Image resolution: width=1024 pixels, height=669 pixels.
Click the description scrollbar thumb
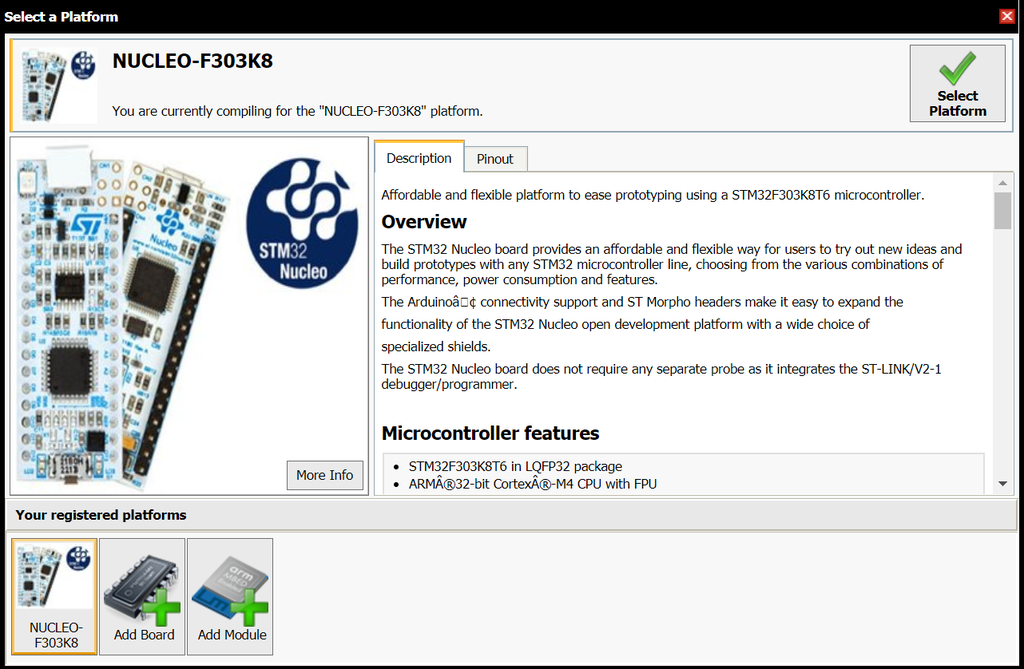pos(1002,210)
